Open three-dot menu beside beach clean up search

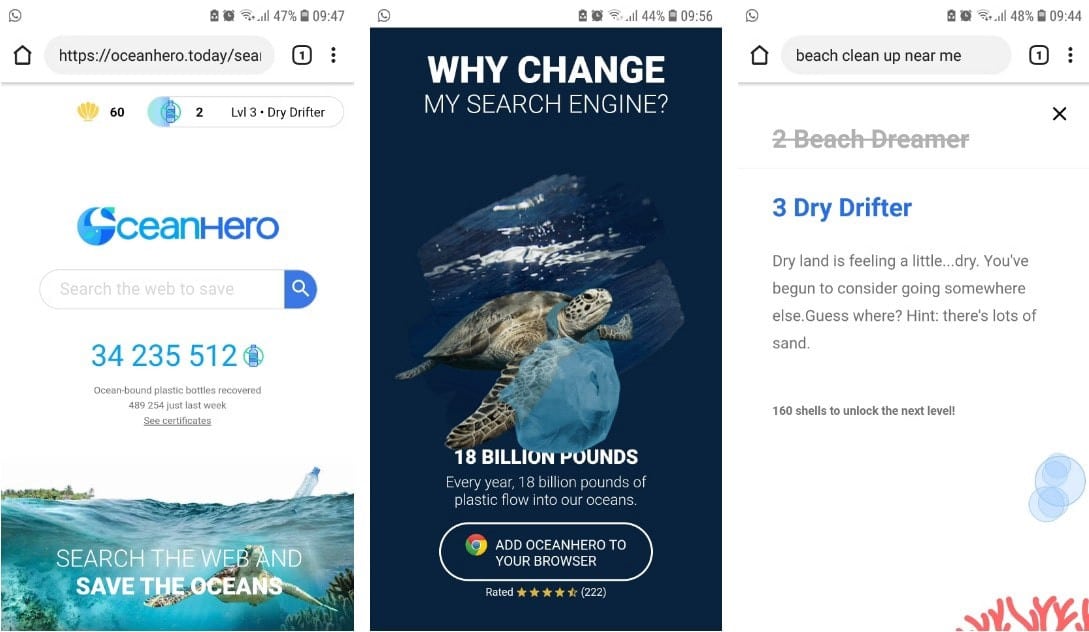(x=1070, y=55)
